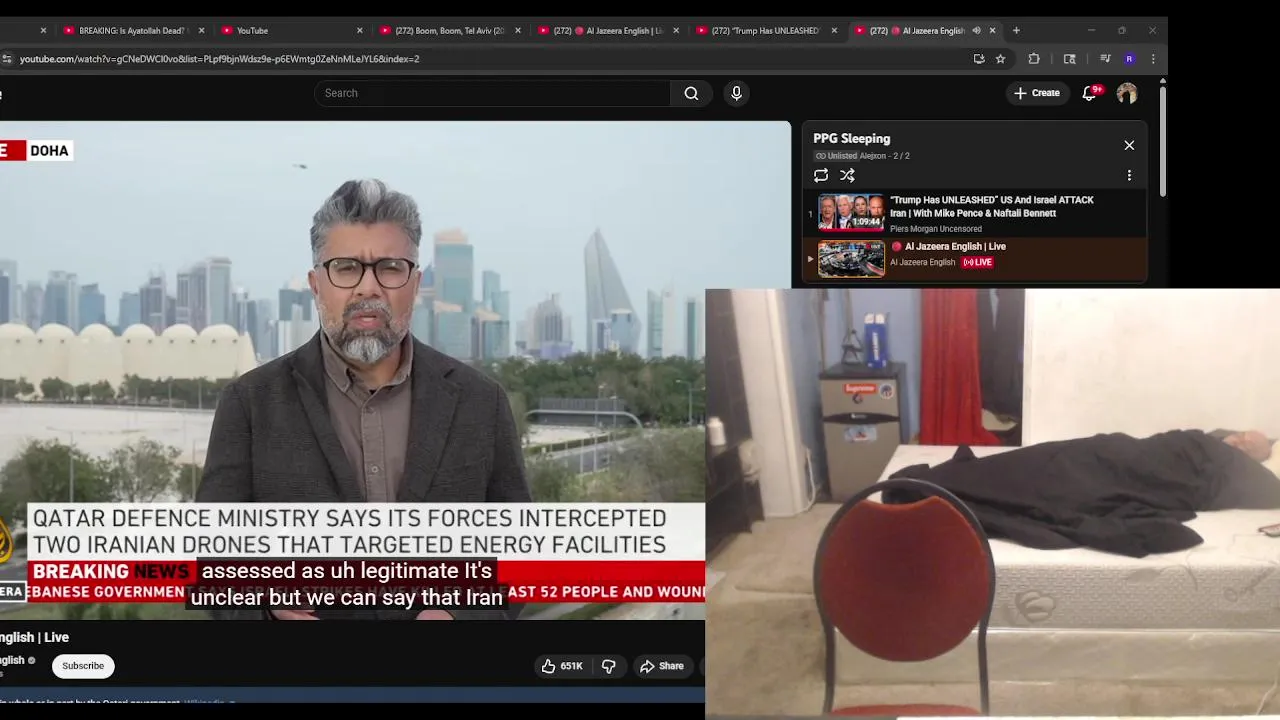Like the Al Jazeera live video
1280x720 pixels.
[x=562, y=666]
